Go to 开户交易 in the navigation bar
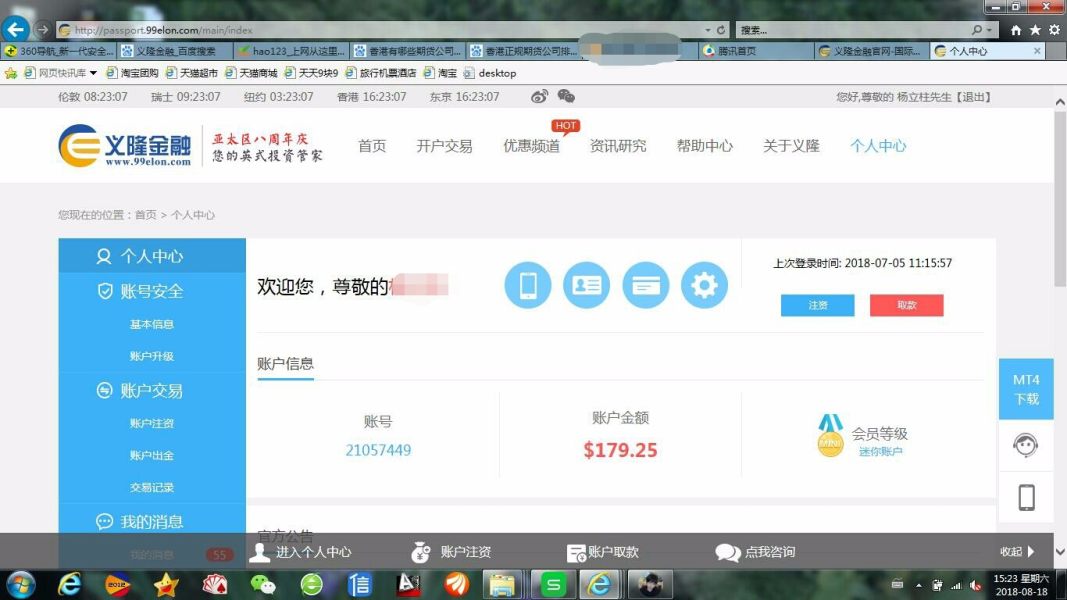 point(444,146)
